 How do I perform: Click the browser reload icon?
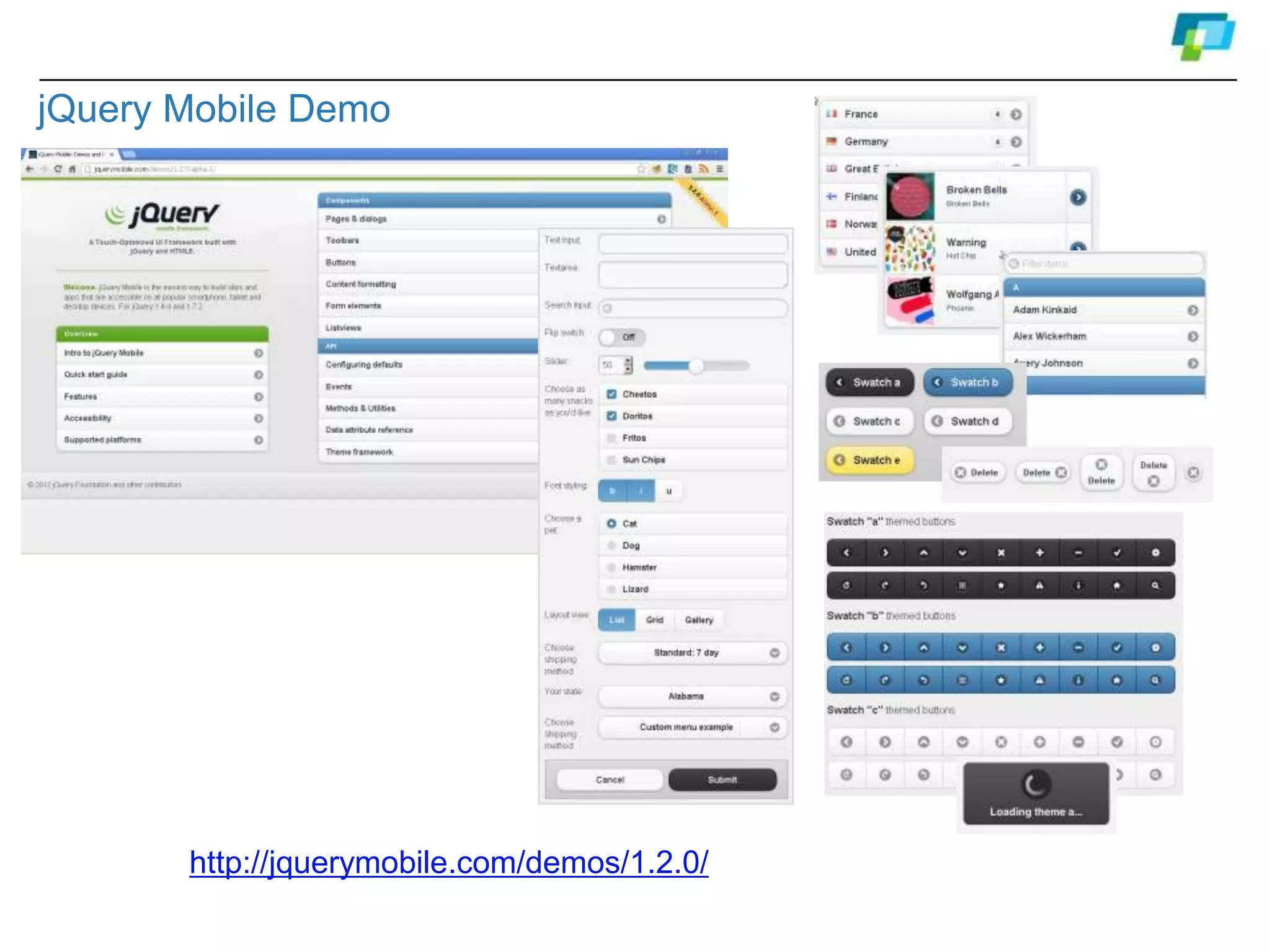pos(58,169)
